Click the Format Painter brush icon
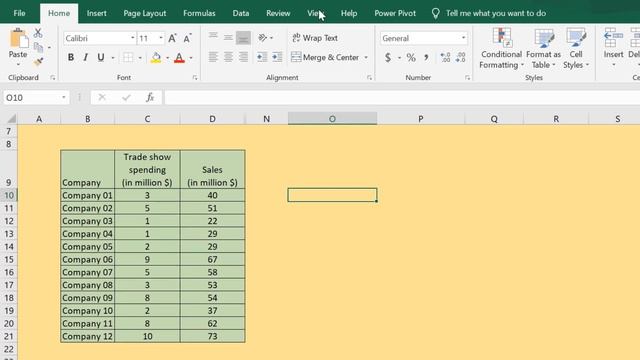 coord(38,62)
